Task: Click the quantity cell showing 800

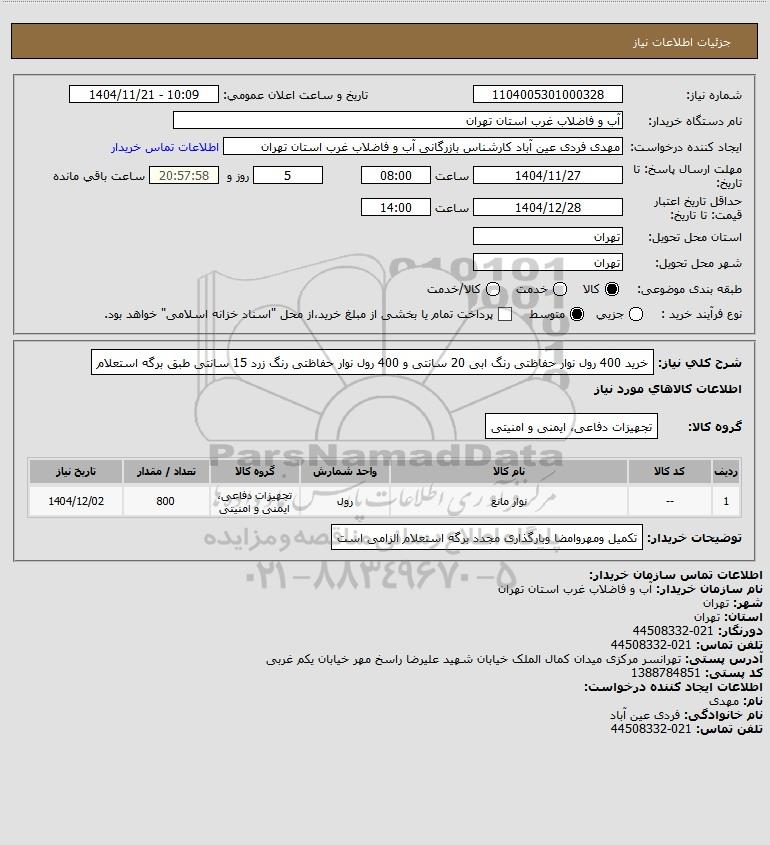Action: pyautogui.click(x=166, y=501)
